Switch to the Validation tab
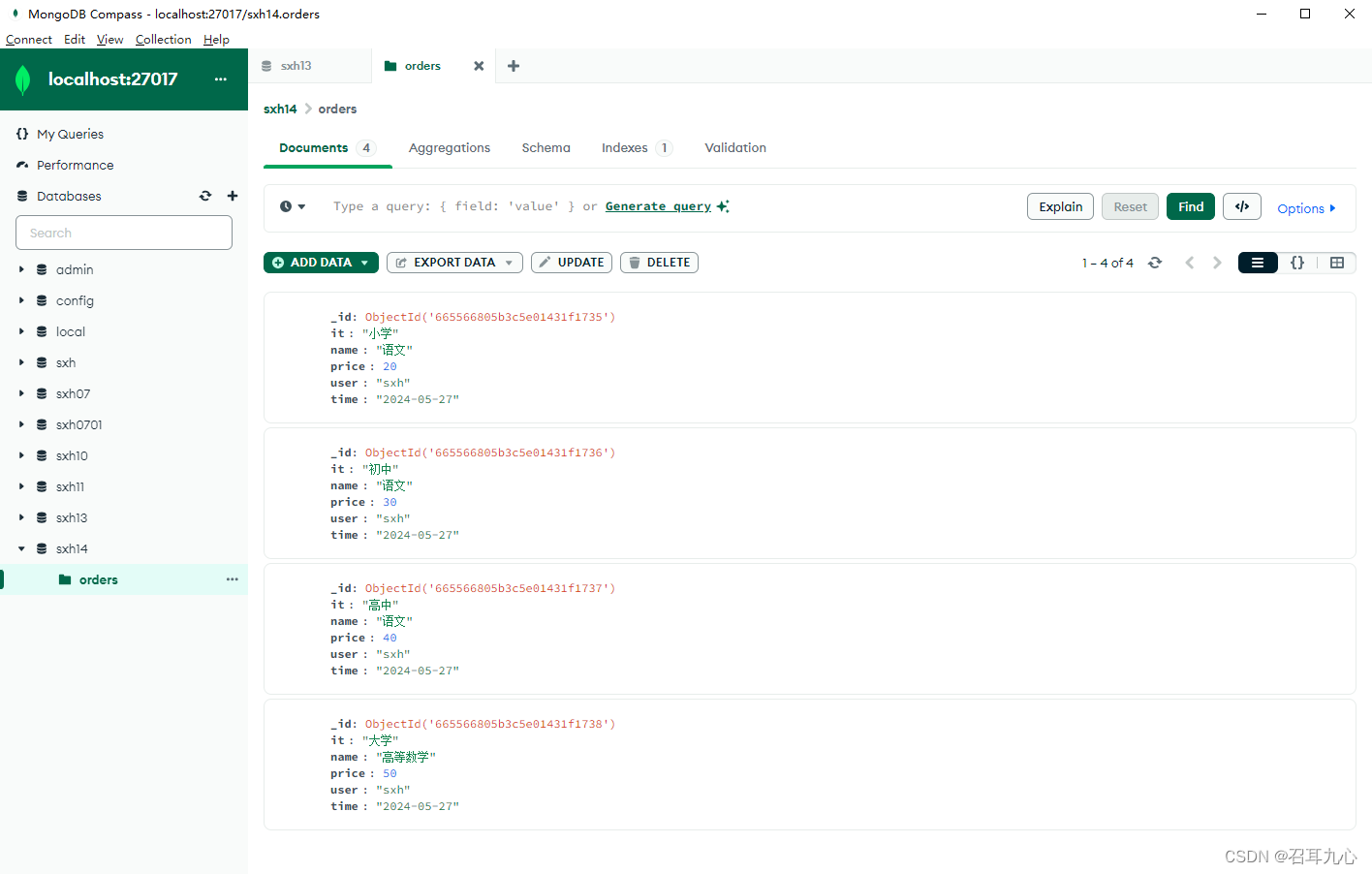The height and width of the screenshot is (874, 1372). coord(735,148)
